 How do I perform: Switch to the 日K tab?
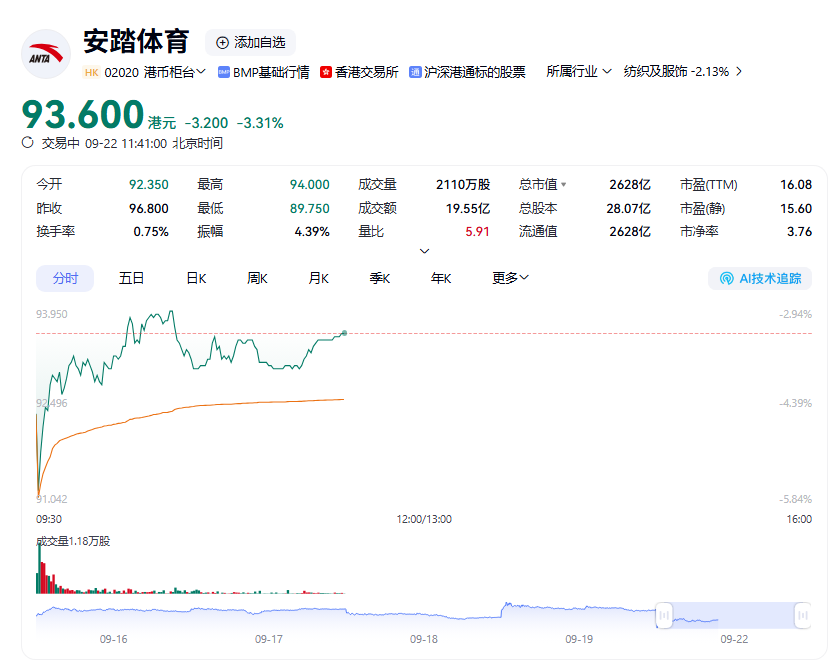pos(196,278)
